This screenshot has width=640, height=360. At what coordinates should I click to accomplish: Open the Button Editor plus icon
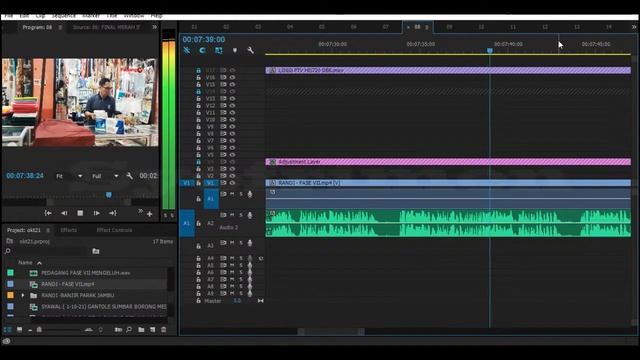[x=150, y=214]
